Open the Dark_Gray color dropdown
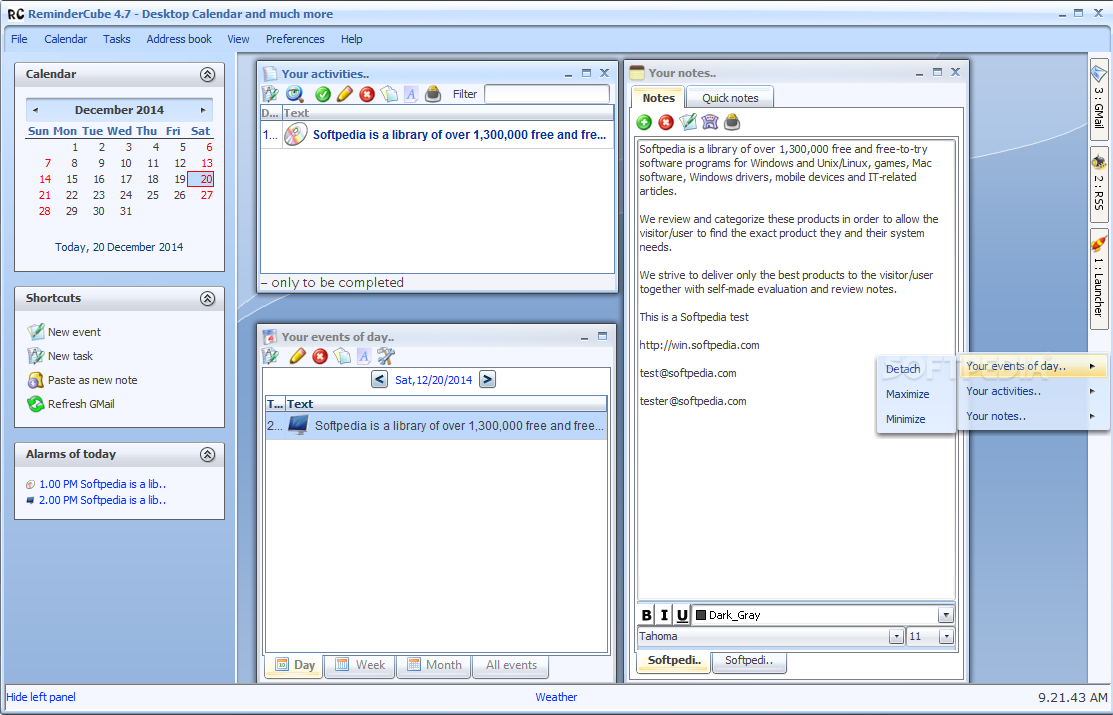 coord(946,615)
